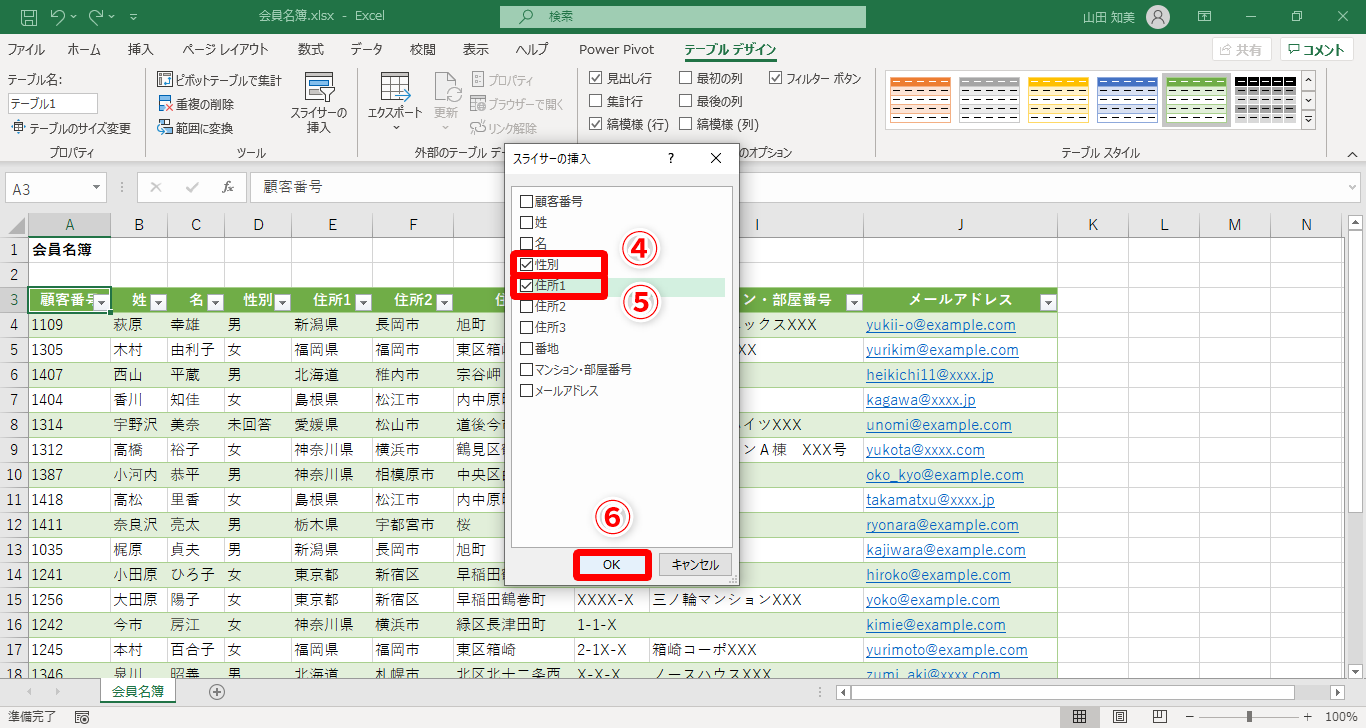1366x728 pixels.
Task: Open the 住所2 column filter dropdown
Action: coord(444,302)
